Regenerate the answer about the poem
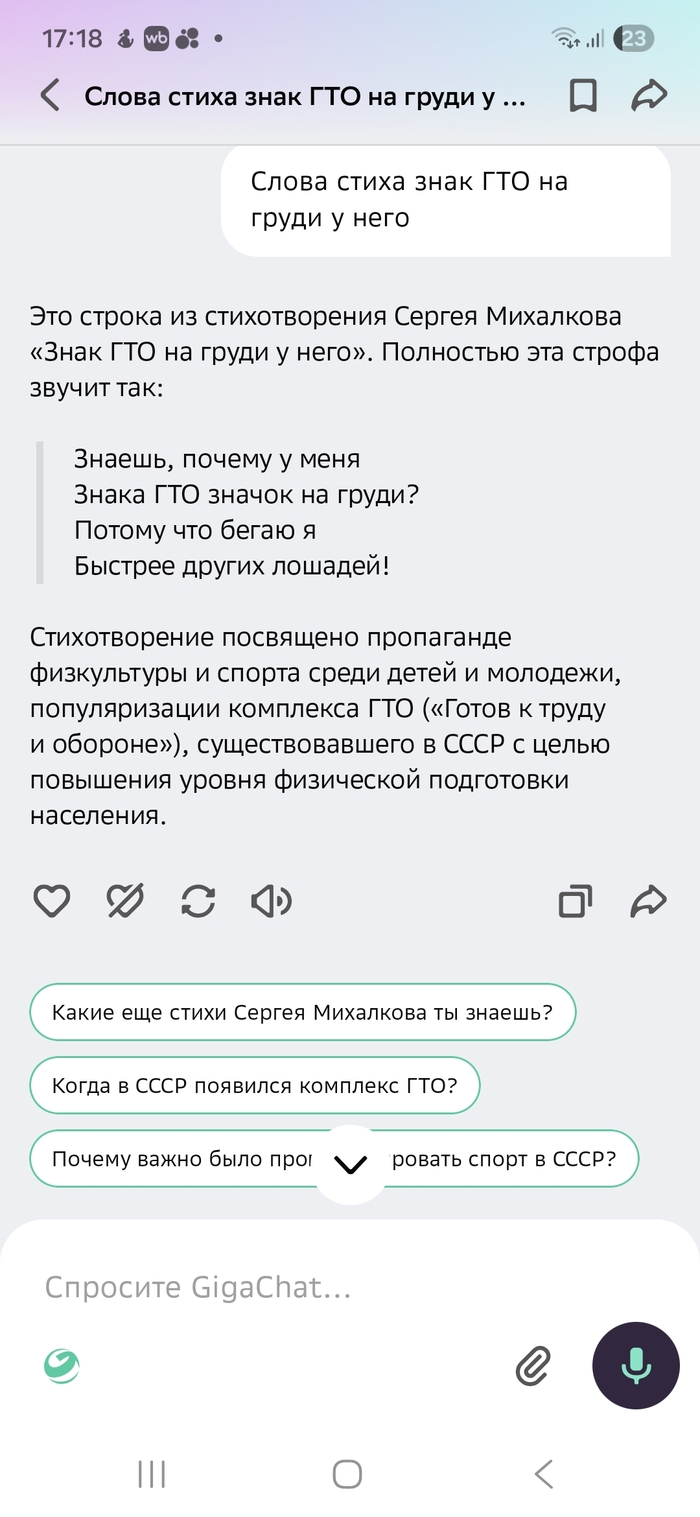The width and height of the screenshot is (700, 1517). 197,901
